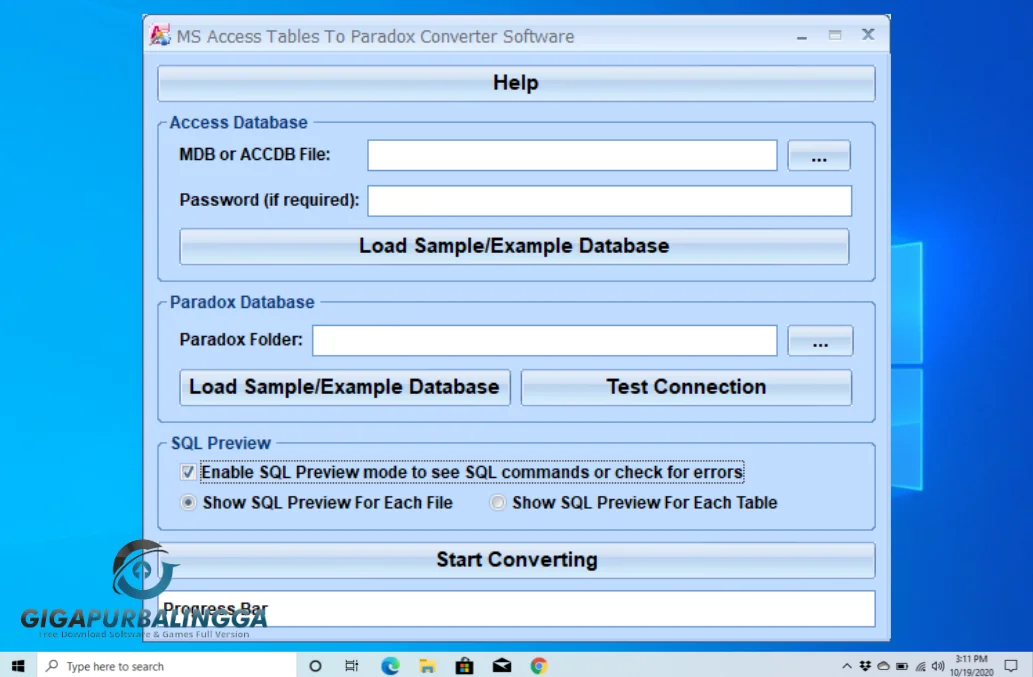Click the application icon in title bar

(x=159, y=36)
